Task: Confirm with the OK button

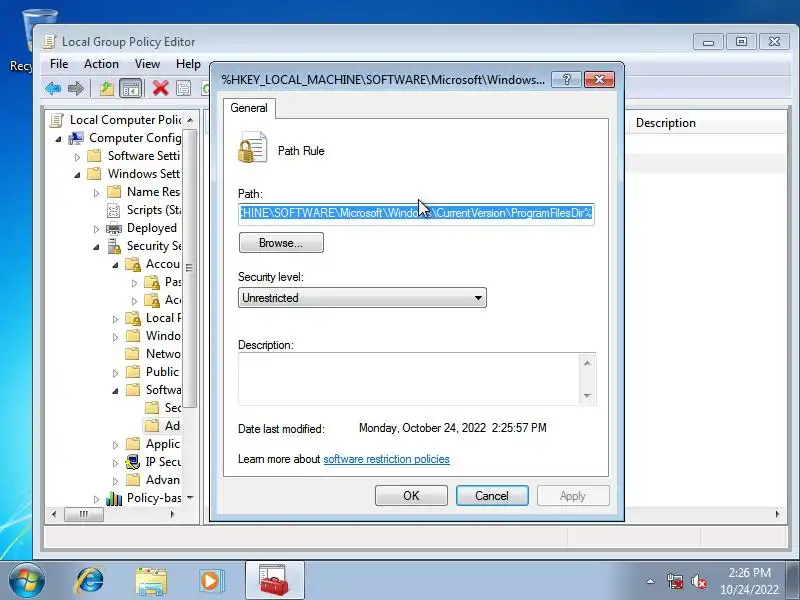Action: 411,495
